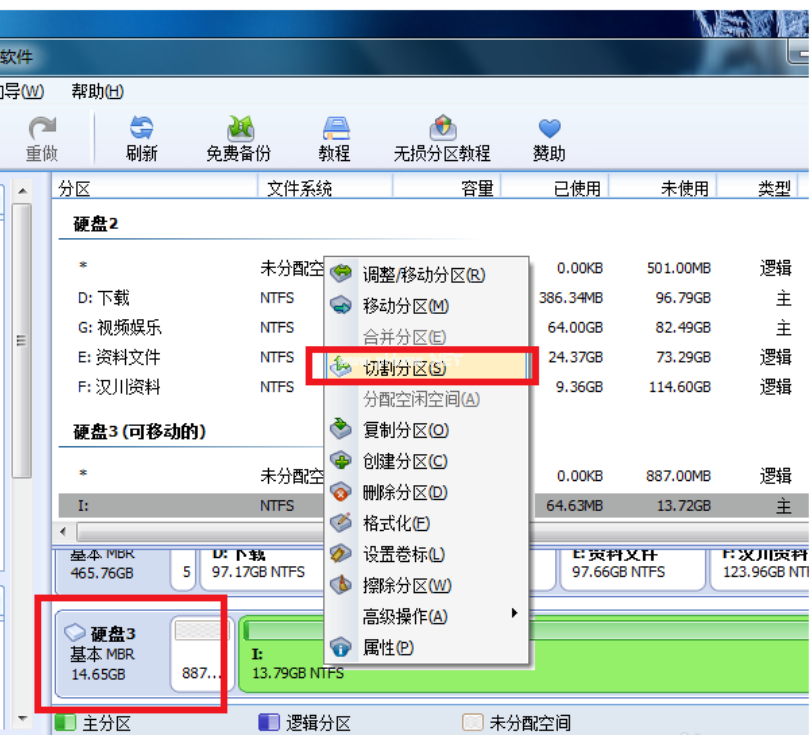
Task: Select Split Partition (切割分区) in context menu
Action: click(x=404, y=368)
